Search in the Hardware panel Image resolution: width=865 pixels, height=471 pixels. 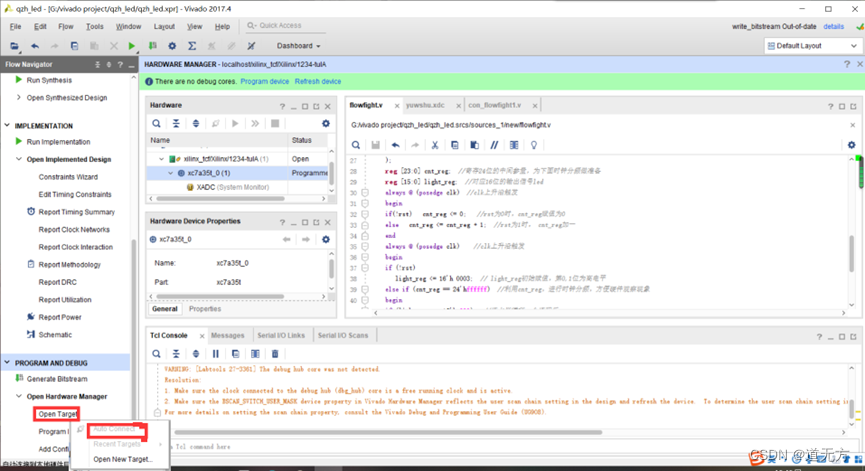click(157, 124)
